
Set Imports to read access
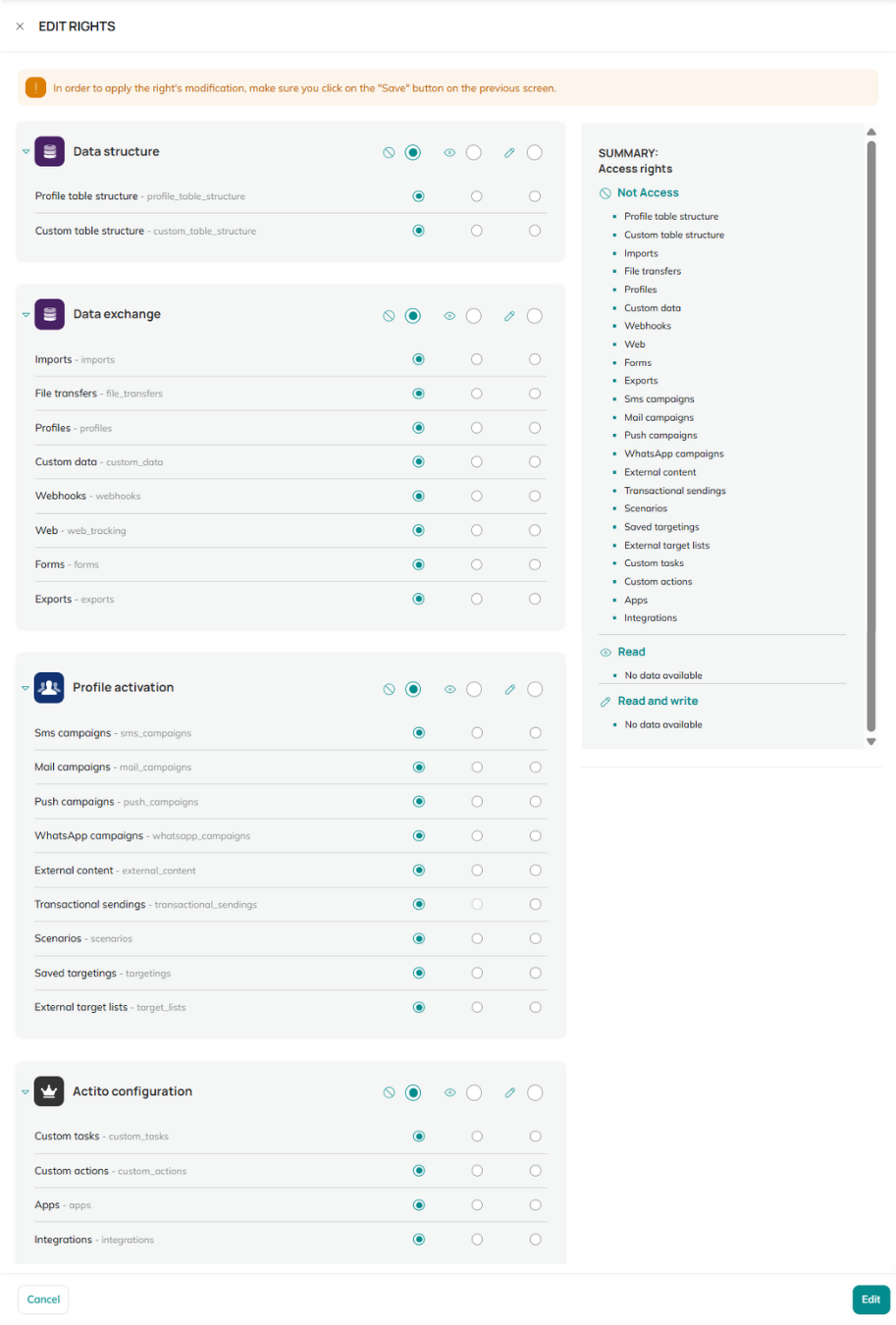pos(477,359)
